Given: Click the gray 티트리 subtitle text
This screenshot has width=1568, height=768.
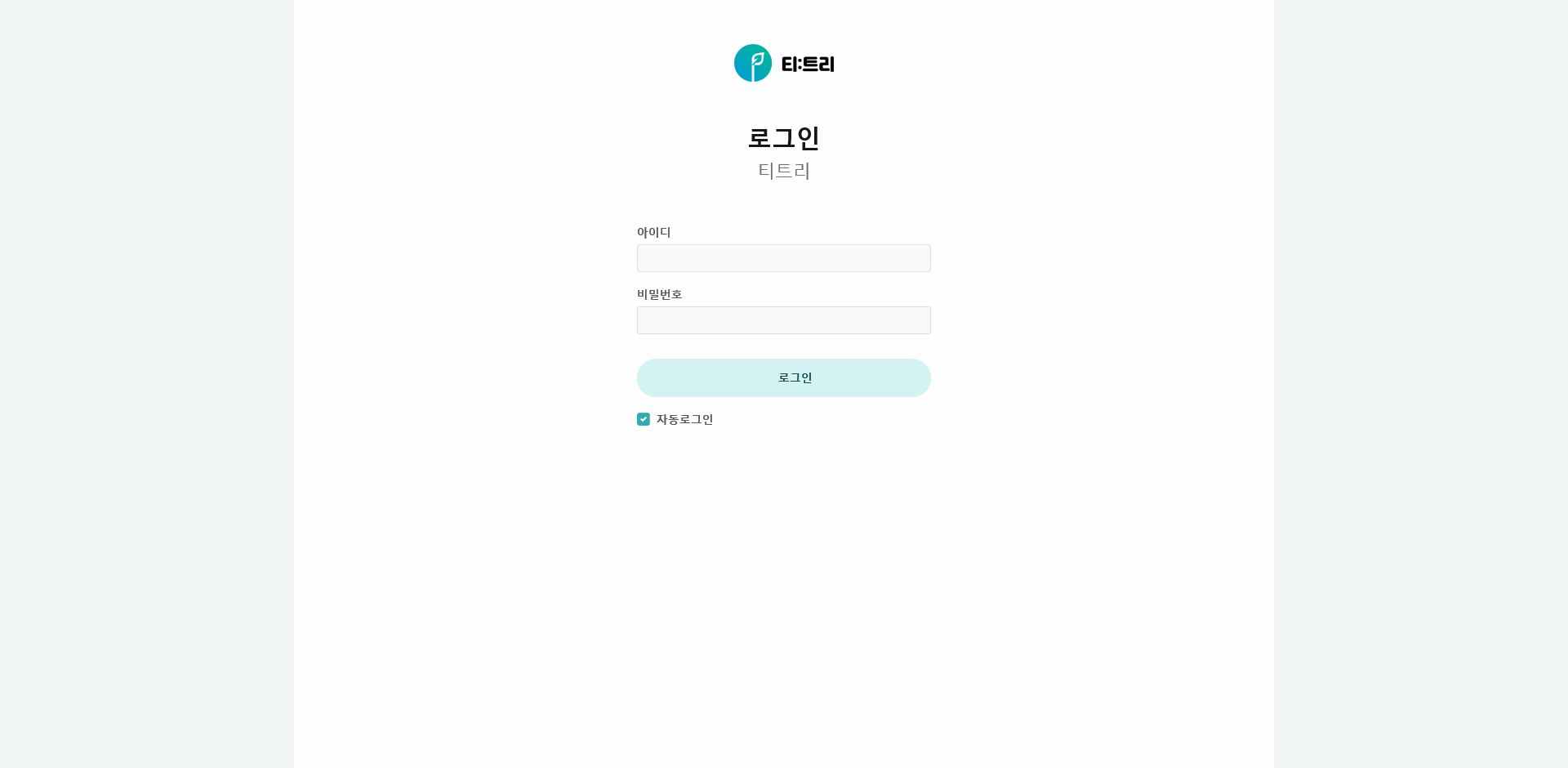Looking at the screenshot, I should coord(783,170).
